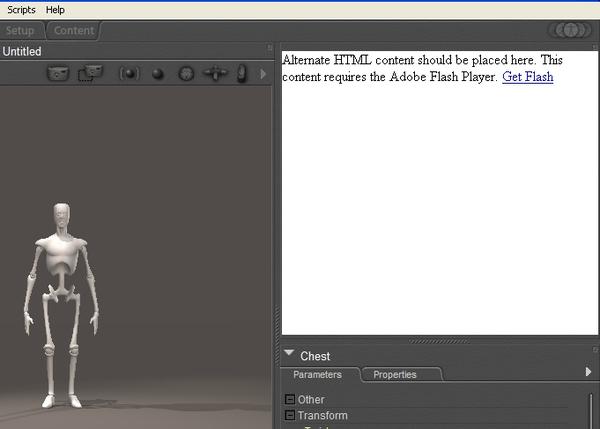The image size is (600, 429).
Task: Click the Chest palette corner grip
Action: [x=595, y=350]
